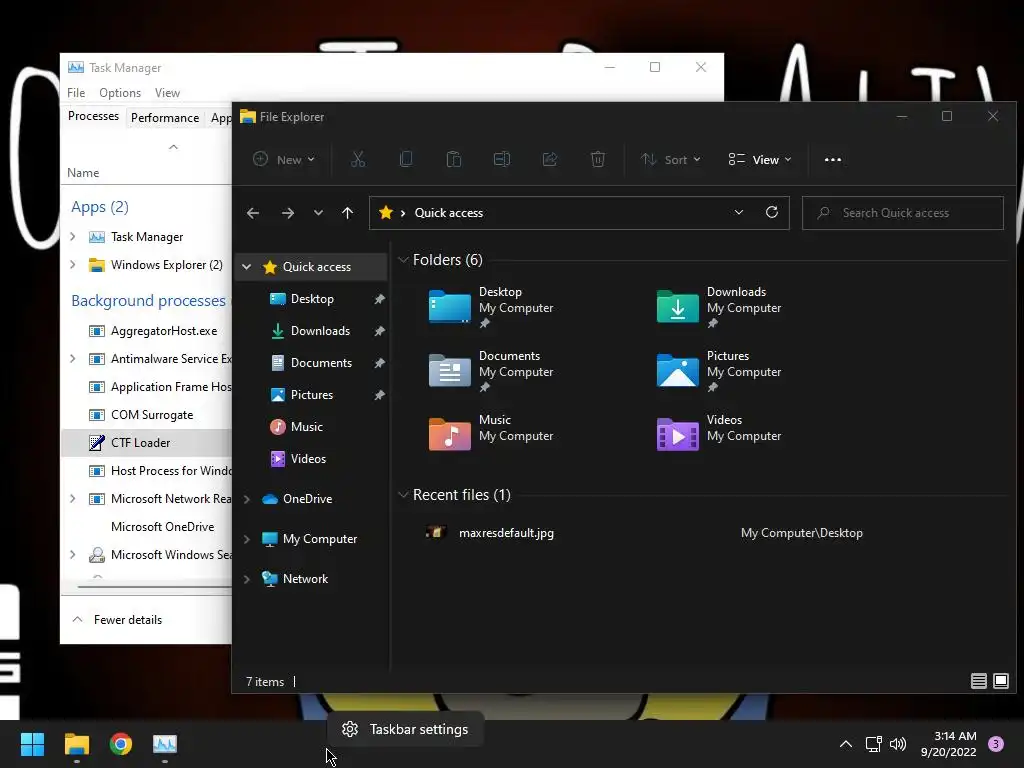1024x768 pixels.
Task: Choose Taskbar settings from the context menu
Action: [406, 729]
